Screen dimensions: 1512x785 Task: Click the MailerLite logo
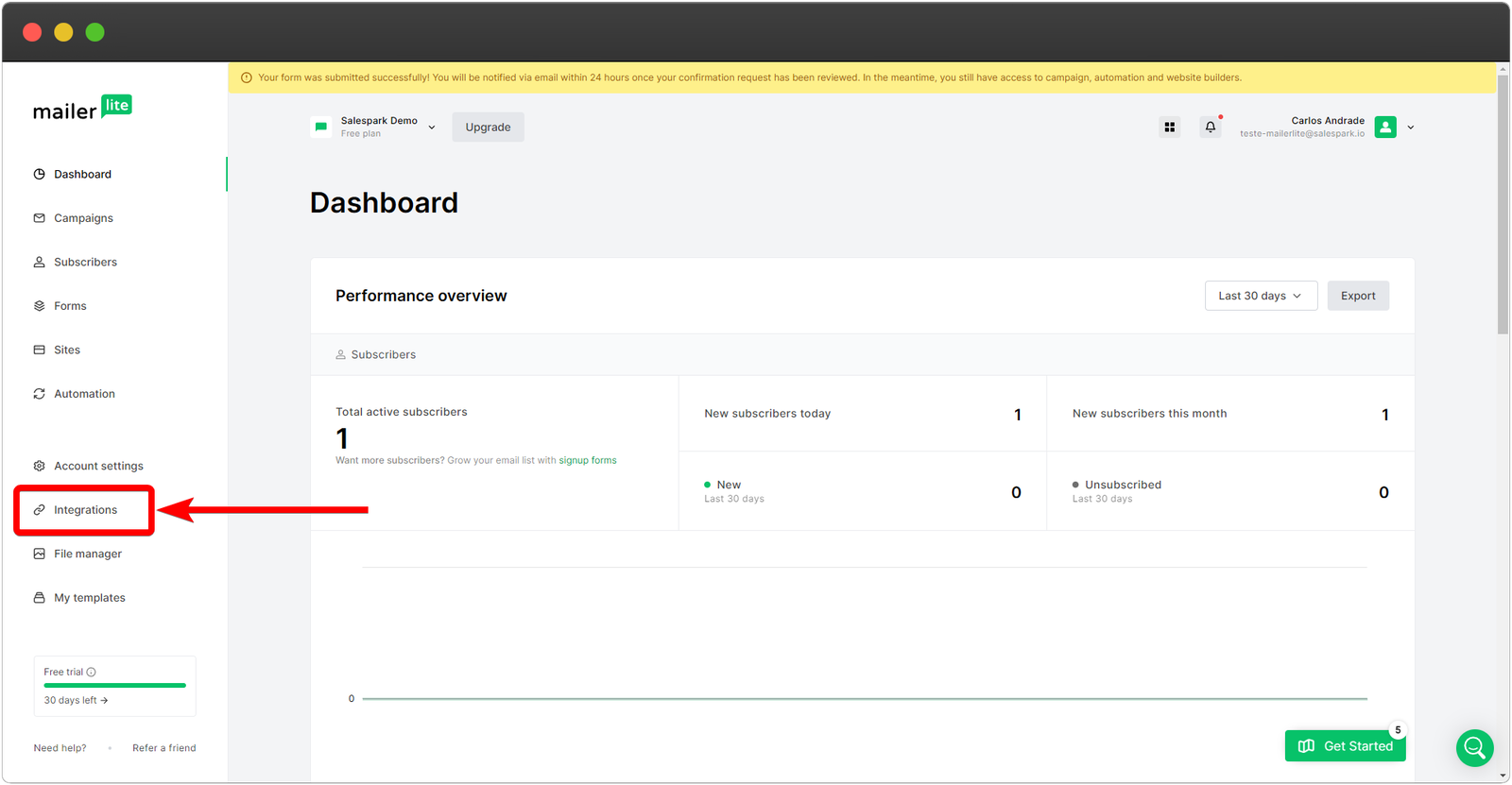click(82, 109)
